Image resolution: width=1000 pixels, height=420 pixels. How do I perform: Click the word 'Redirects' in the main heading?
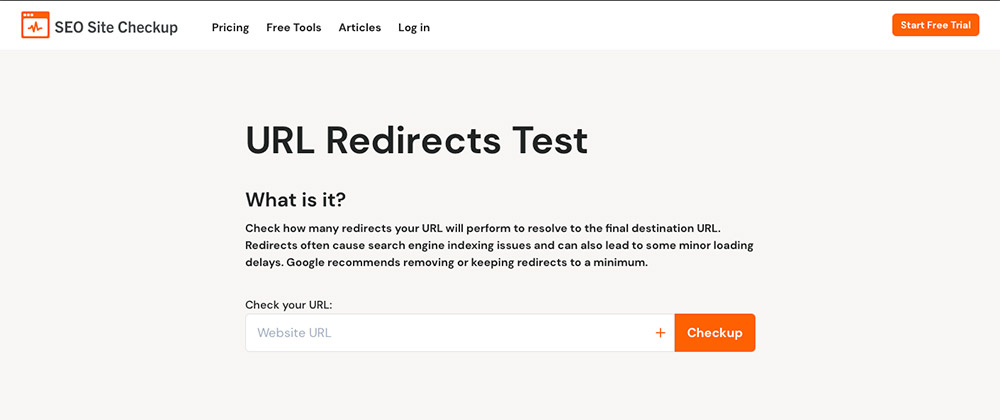point(413,141)
